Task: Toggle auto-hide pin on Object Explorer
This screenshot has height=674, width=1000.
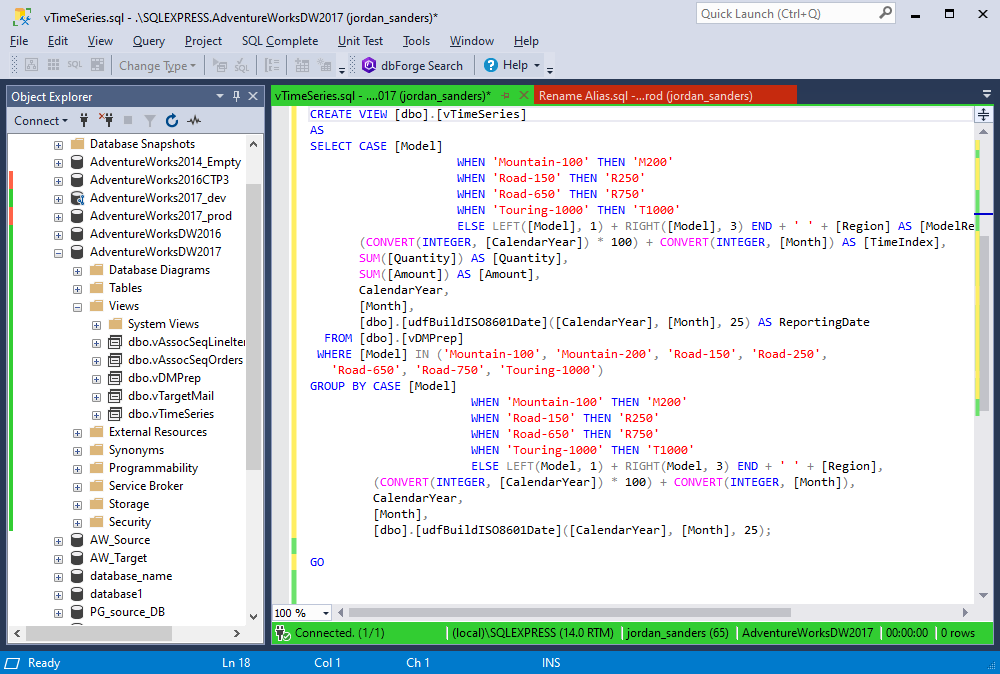Action: point(237,96)
